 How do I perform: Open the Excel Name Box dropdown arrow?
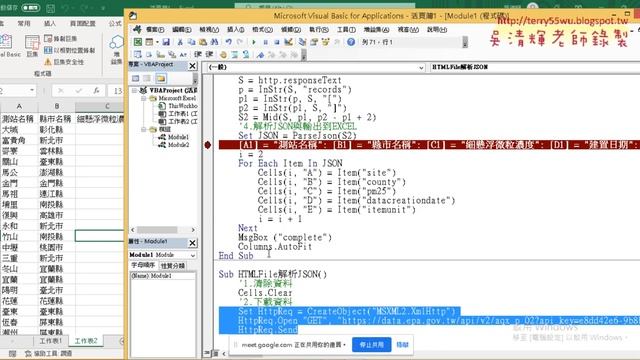point(32,90)
